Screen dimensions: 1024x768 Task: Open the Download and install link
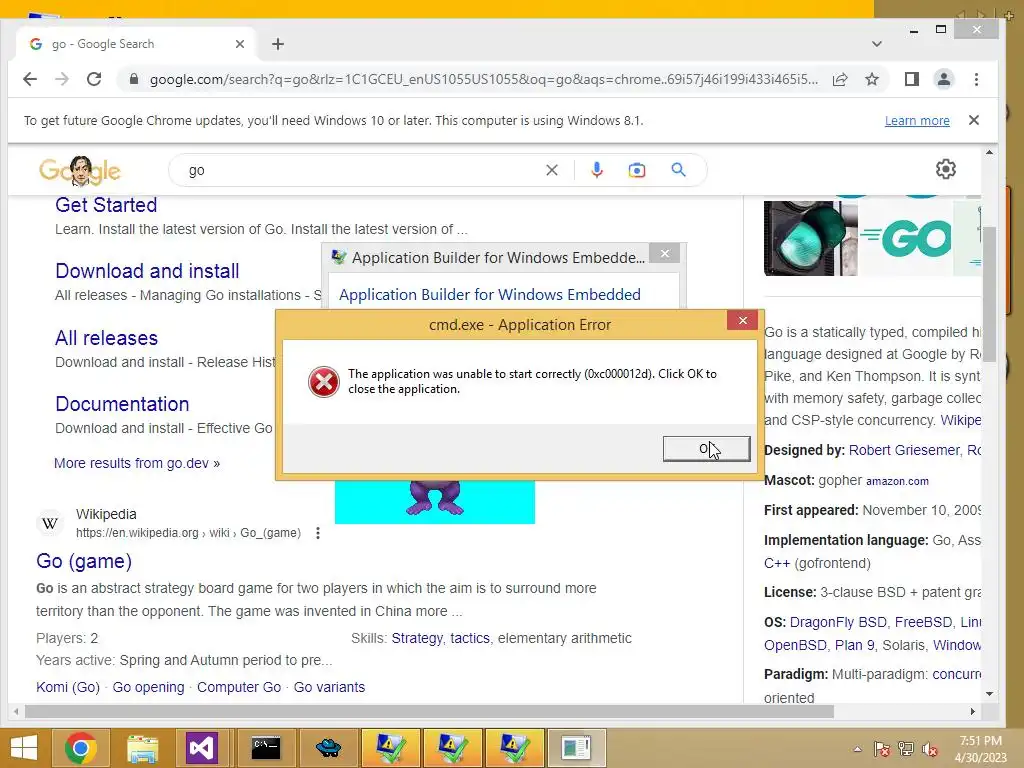(x=147, y=271)
